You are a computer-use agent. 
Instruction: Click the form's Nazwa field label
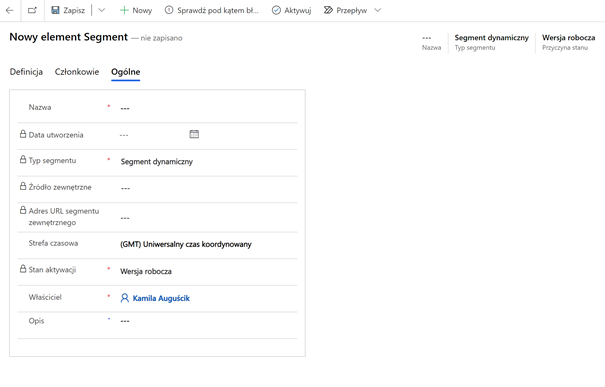[x=40, y=107]
